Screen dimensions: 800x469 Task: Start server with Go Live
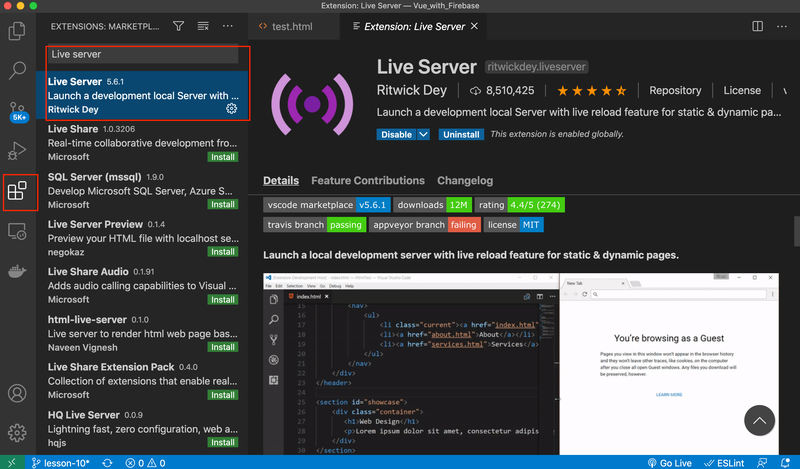click(669, 463)
